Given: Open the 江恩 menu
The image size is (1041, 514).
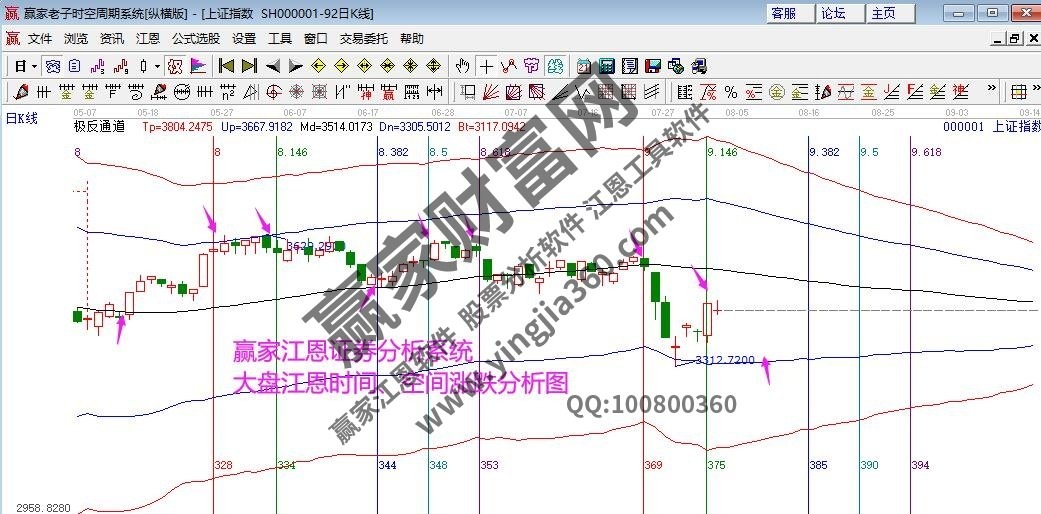Looking at the screenshot, I should point(148,39).
